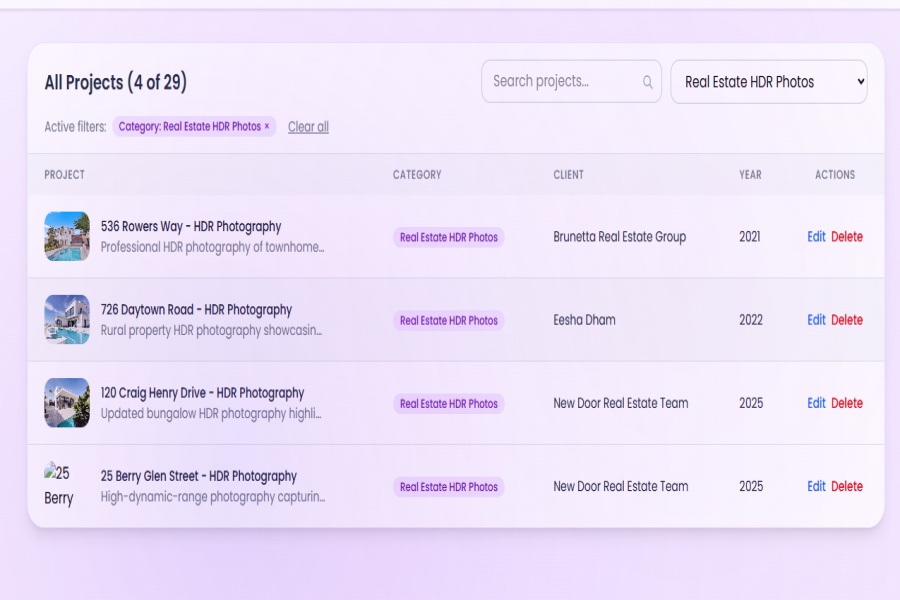The height and width of the screenshot is (600, 900).
Task: Open 726 Daytown Road project thumbnail
Action: pyautogui.click(x=67, y=320)
